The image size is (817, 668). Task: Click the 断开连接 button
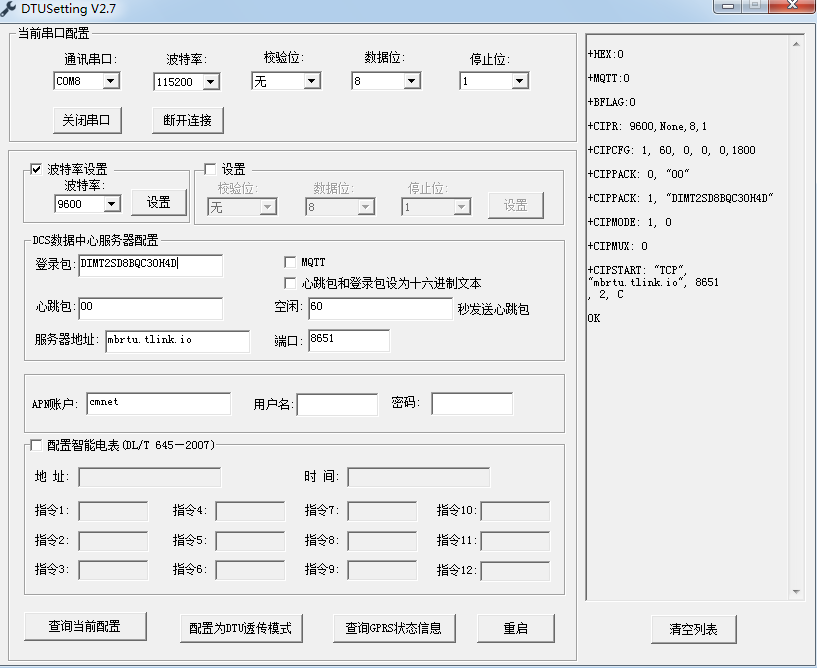tap(189, 119)
